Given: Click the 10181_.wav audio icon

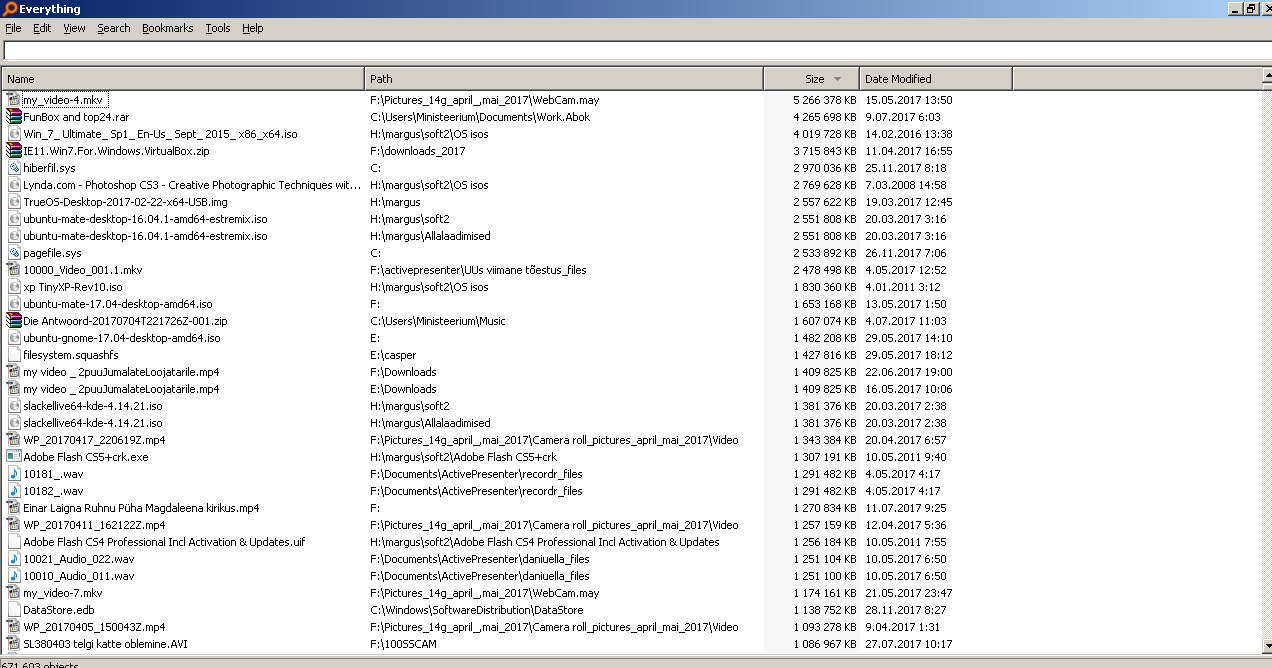Looking at the screenshot, I should [x=14, y=474].
